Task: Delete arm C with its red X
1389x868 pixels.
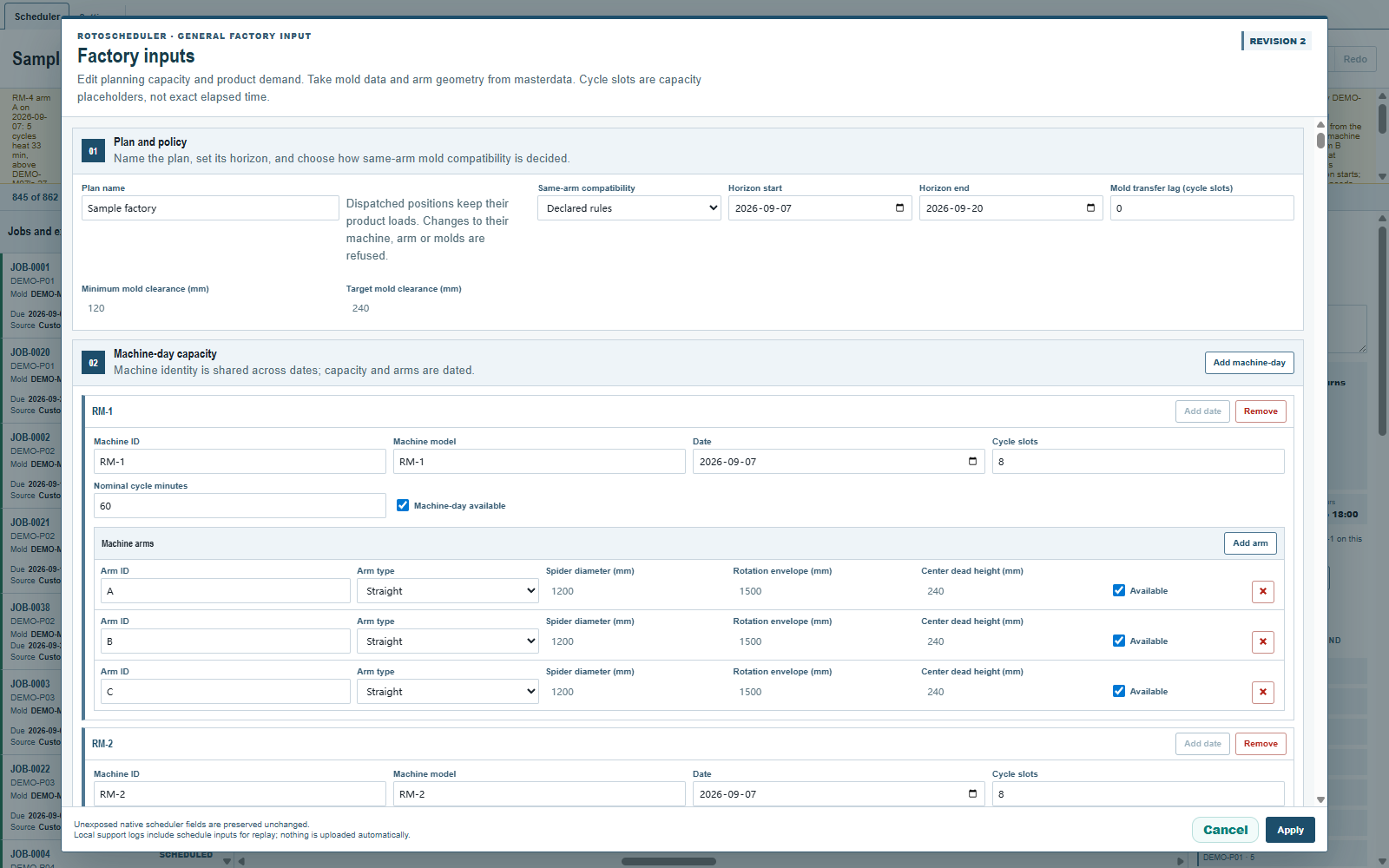Action: coord(1263,693)
